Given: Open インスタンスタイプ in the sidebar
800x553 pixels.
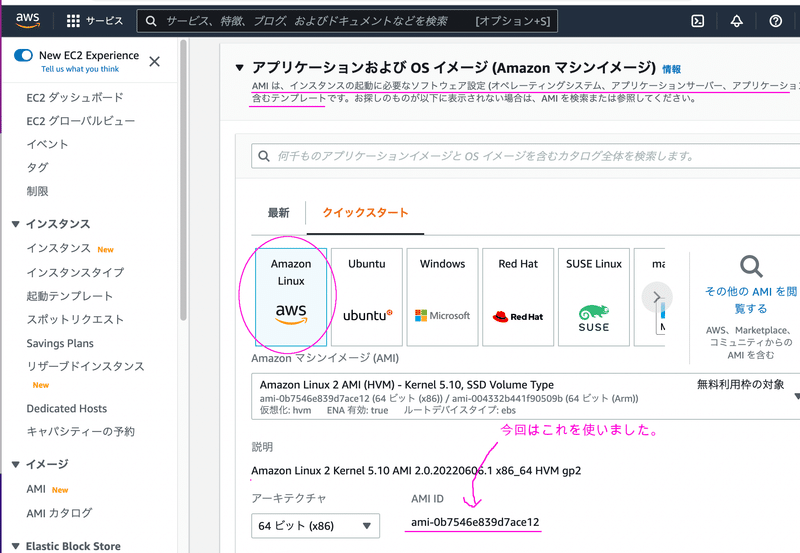Looking at the screenshot, I should (75, 272).
